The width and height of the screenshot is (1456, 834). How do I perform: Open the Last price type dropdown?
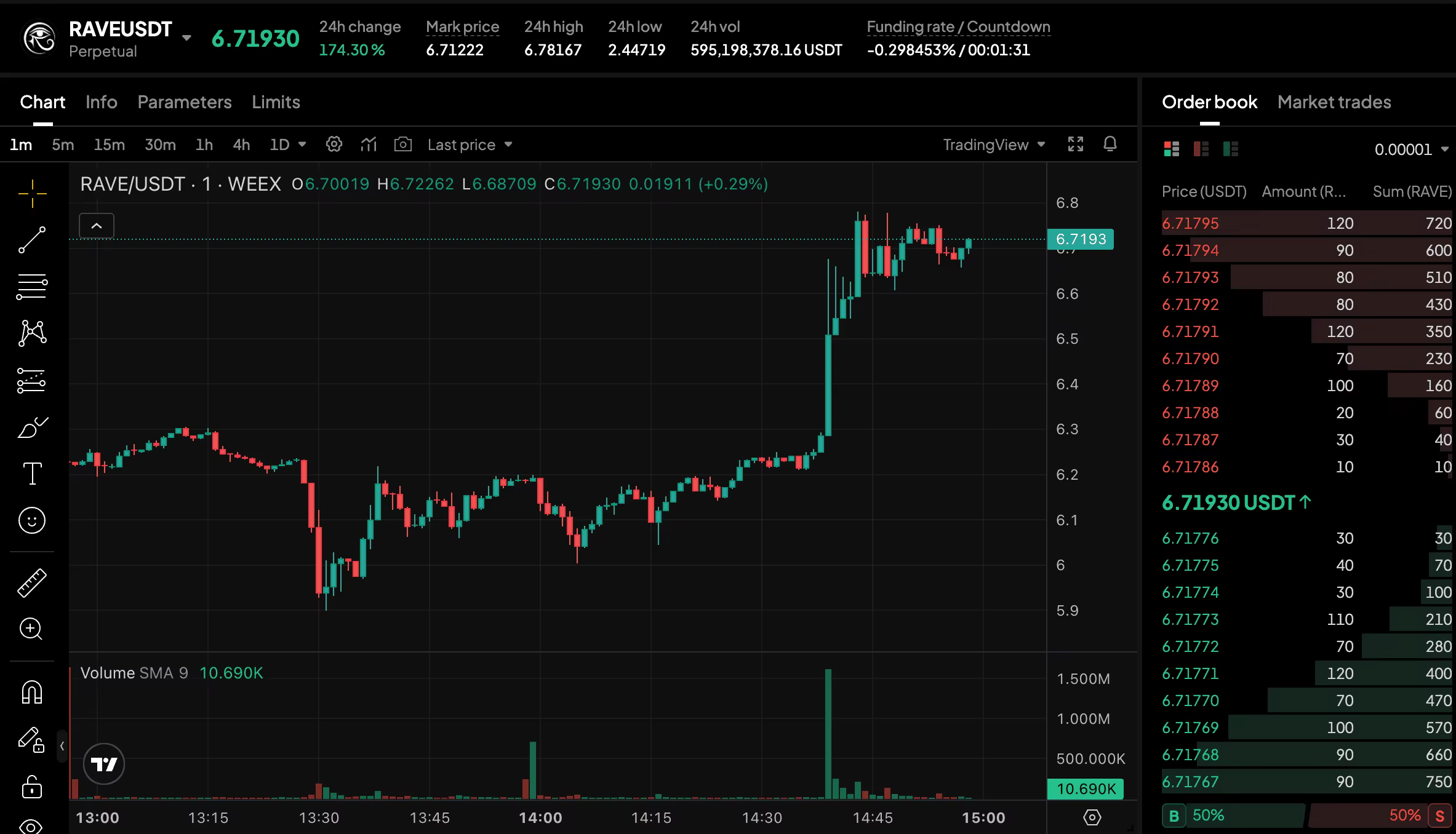tap(470, 145)
